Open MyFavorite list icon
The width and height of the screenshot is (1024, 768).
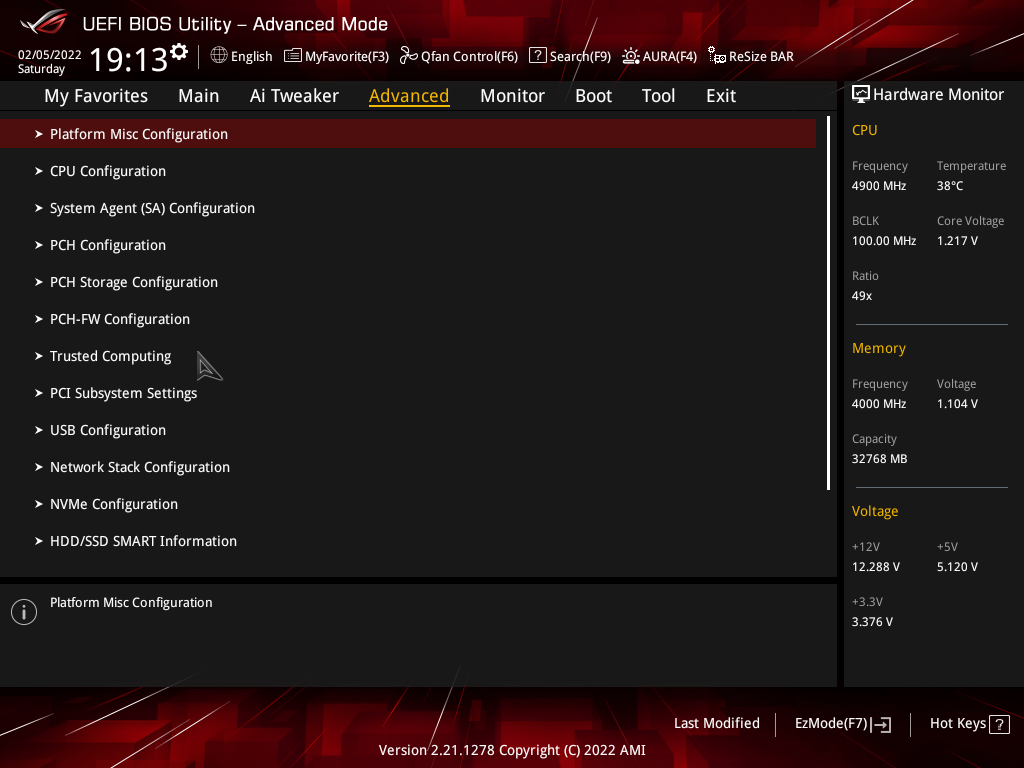click(293, 56)
